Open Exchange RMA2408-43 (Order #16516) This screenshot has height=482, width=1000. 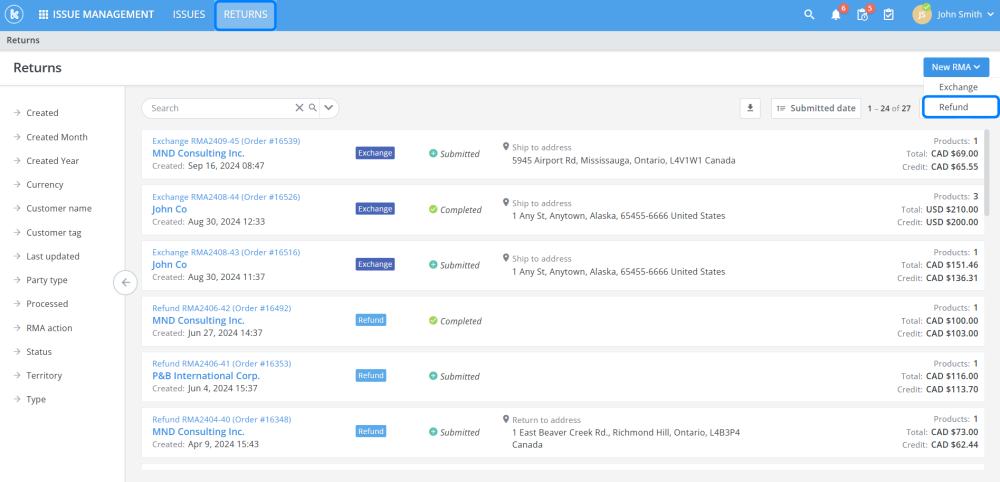pos(226,252)
